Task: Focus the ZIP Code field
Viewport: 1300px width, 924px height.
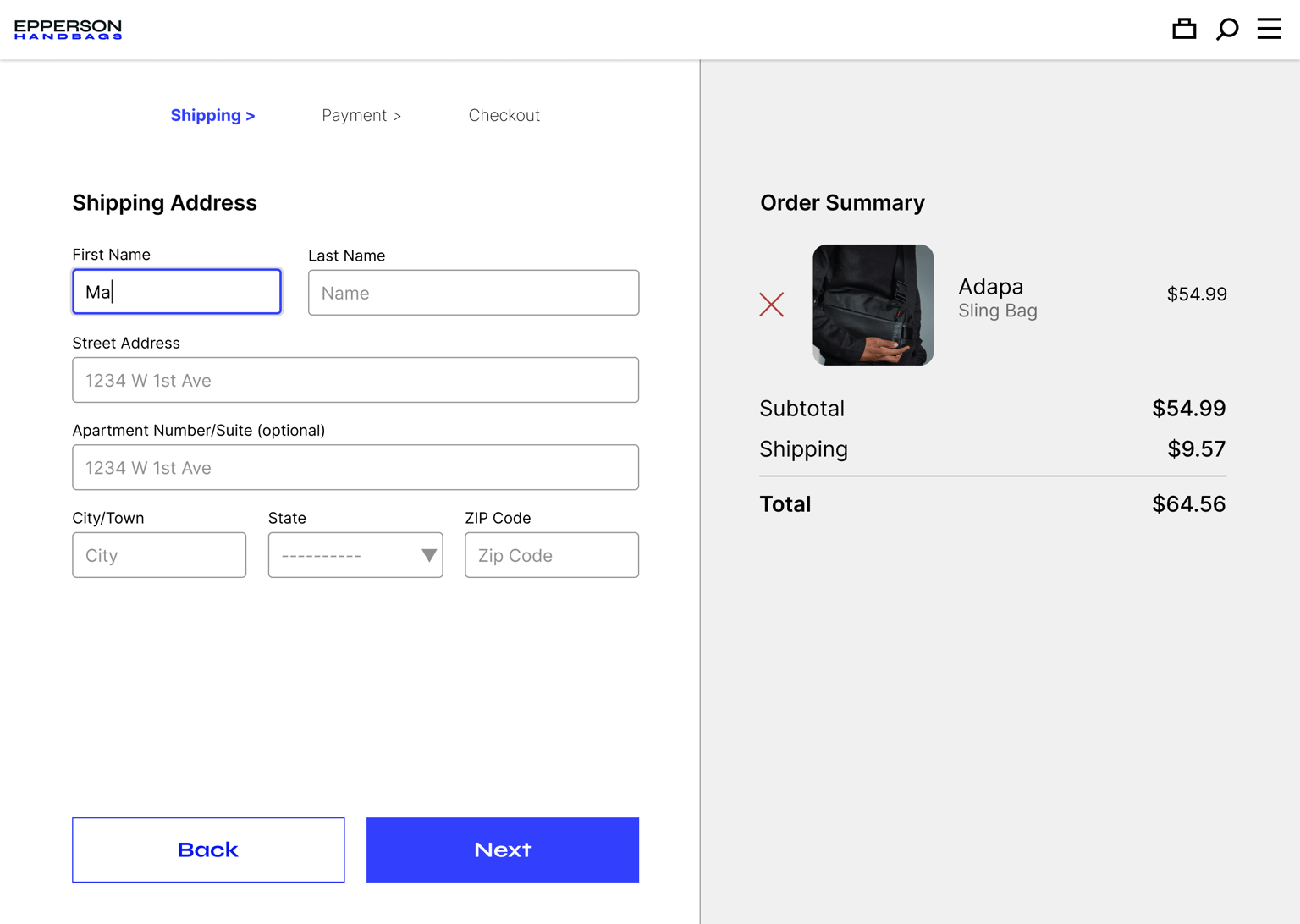Action: coord(552,555)
